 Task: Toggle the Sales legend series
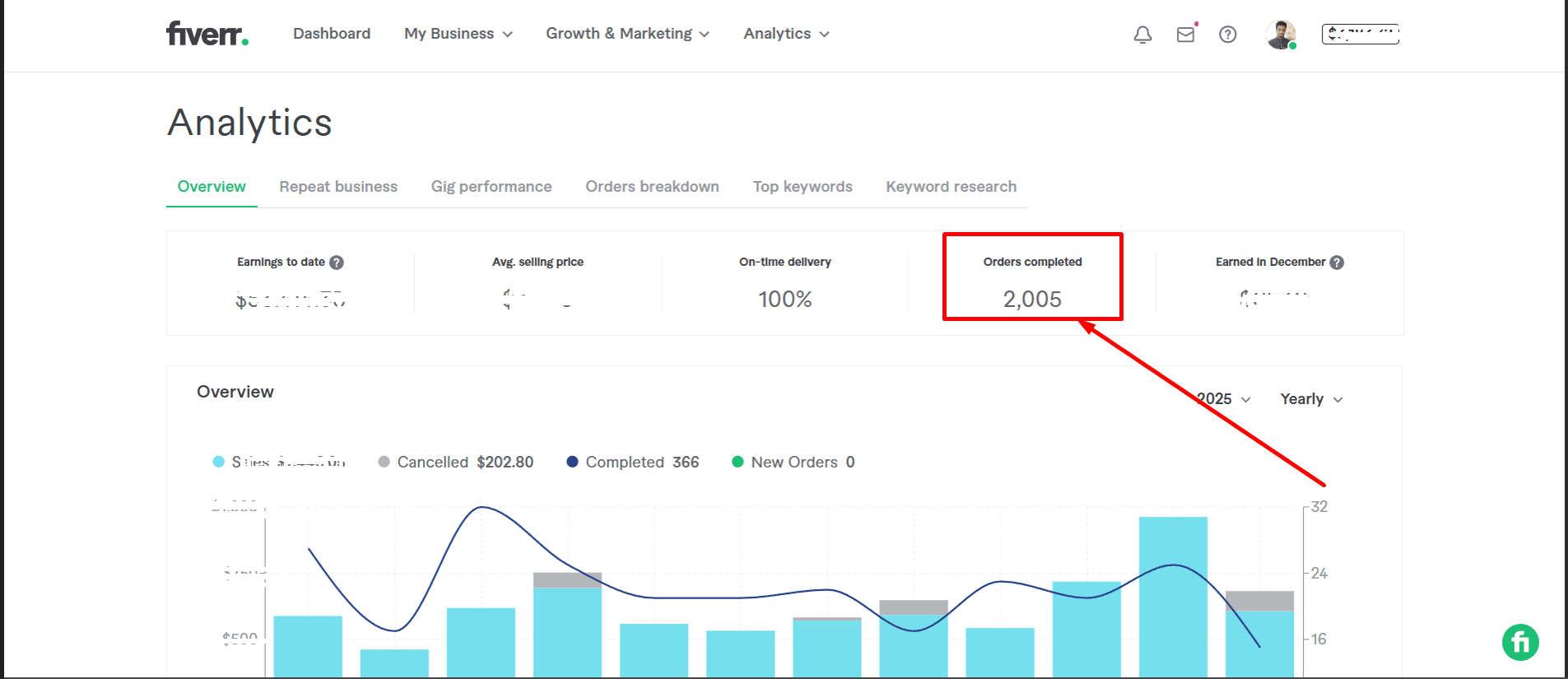(280, 463)
